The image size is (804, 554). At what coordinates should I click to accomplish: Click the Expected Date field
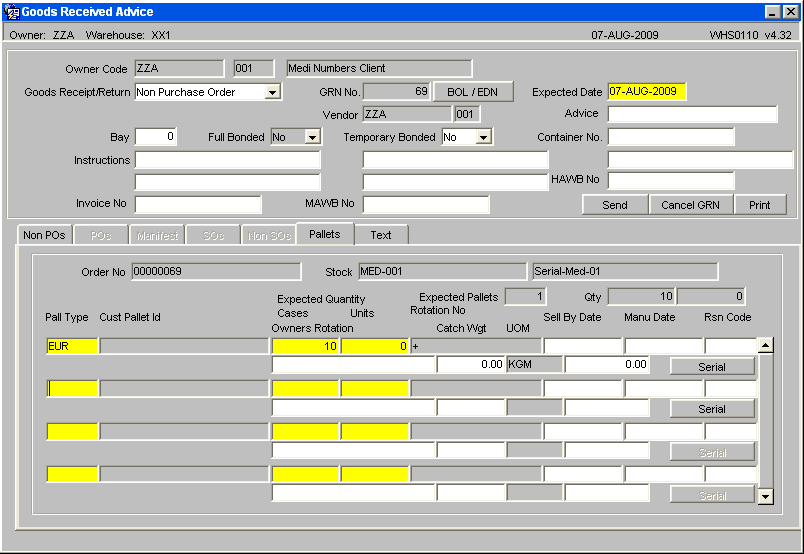[x=647, y=92]
